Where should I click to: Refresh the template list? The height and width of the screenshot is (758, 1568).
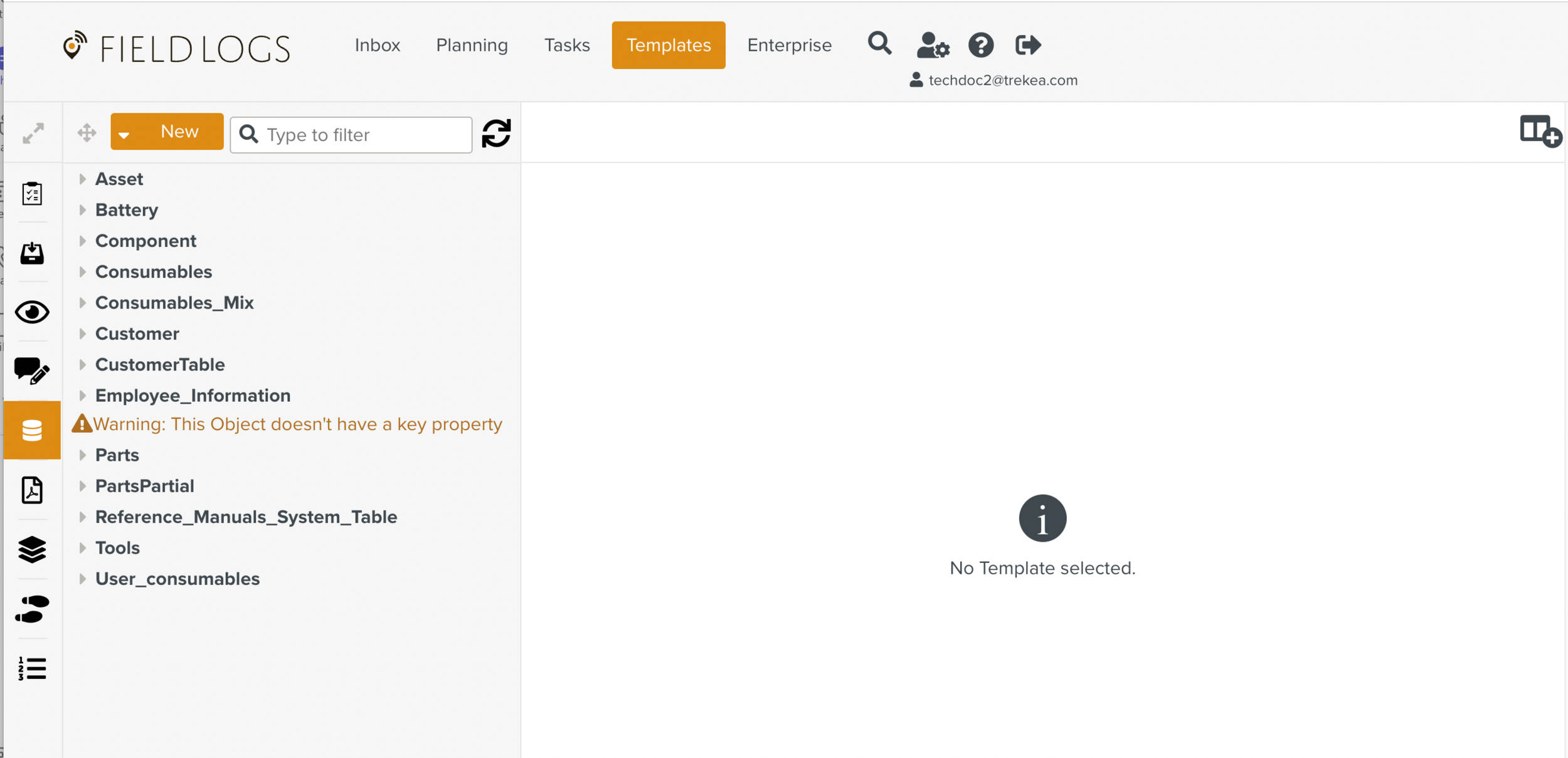[x=496, y=134]
